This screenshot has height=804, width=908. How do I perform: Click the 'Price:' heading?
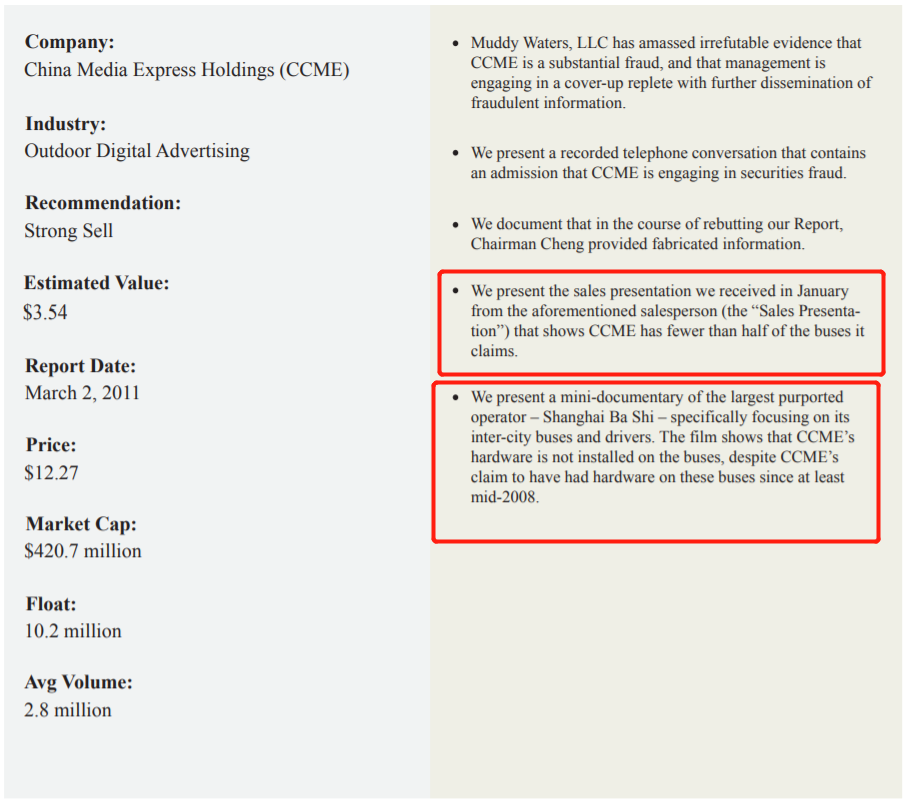(x=51, y=445)
